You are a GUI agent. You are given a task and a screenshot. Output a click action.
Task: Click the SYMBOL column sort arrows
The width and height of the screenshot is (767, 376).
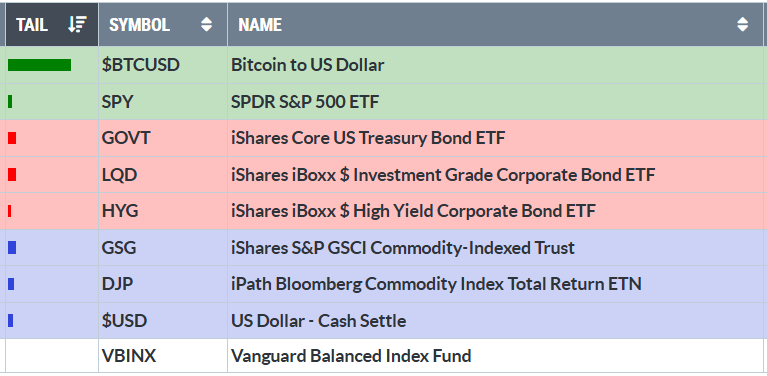click(206, 24)
